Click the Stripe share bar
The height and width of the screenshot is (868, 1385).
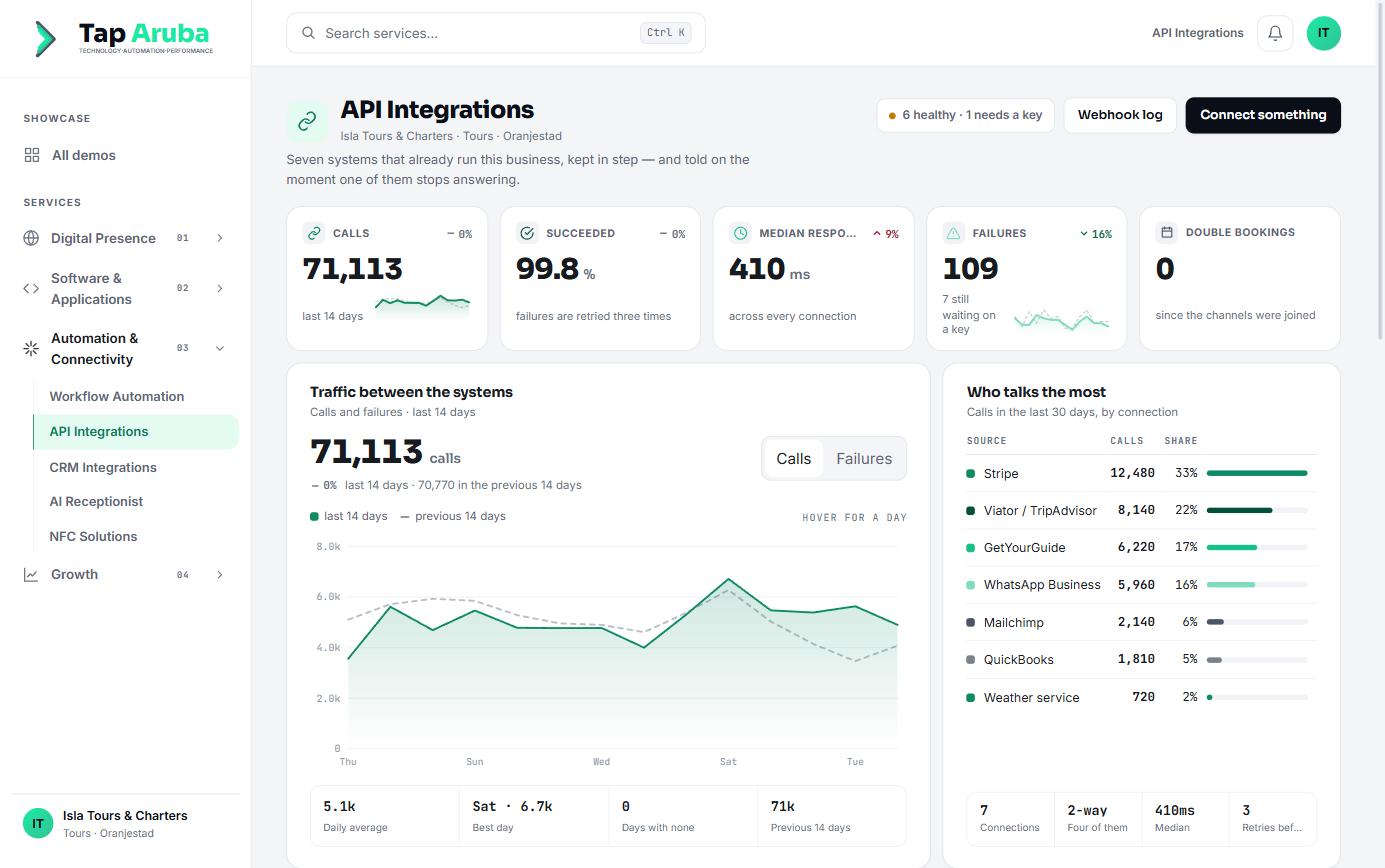pyautogui.click(x=1257, y=473)
